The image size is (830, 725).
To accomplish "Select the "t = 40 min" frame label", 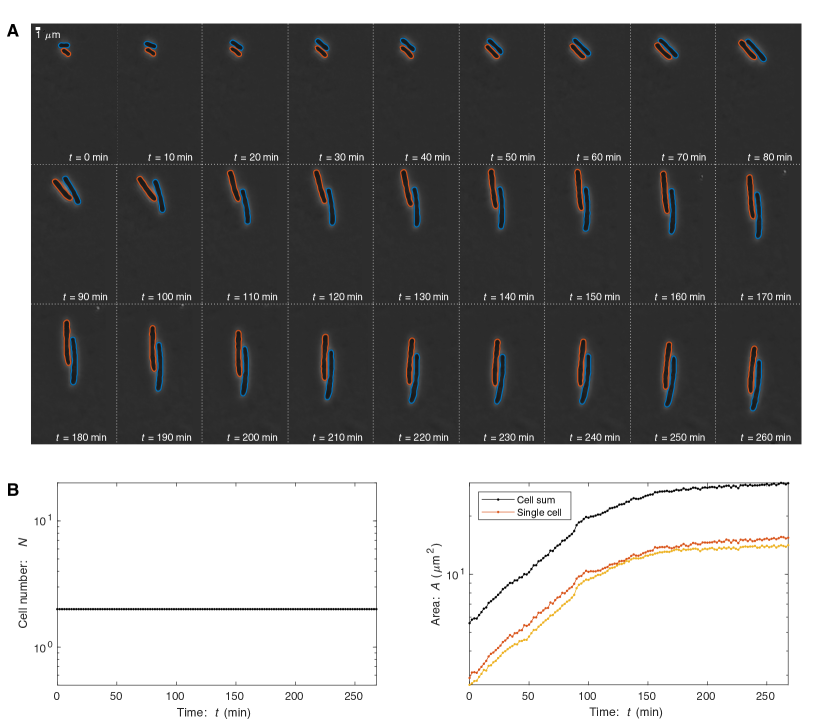I will (427, 157).
